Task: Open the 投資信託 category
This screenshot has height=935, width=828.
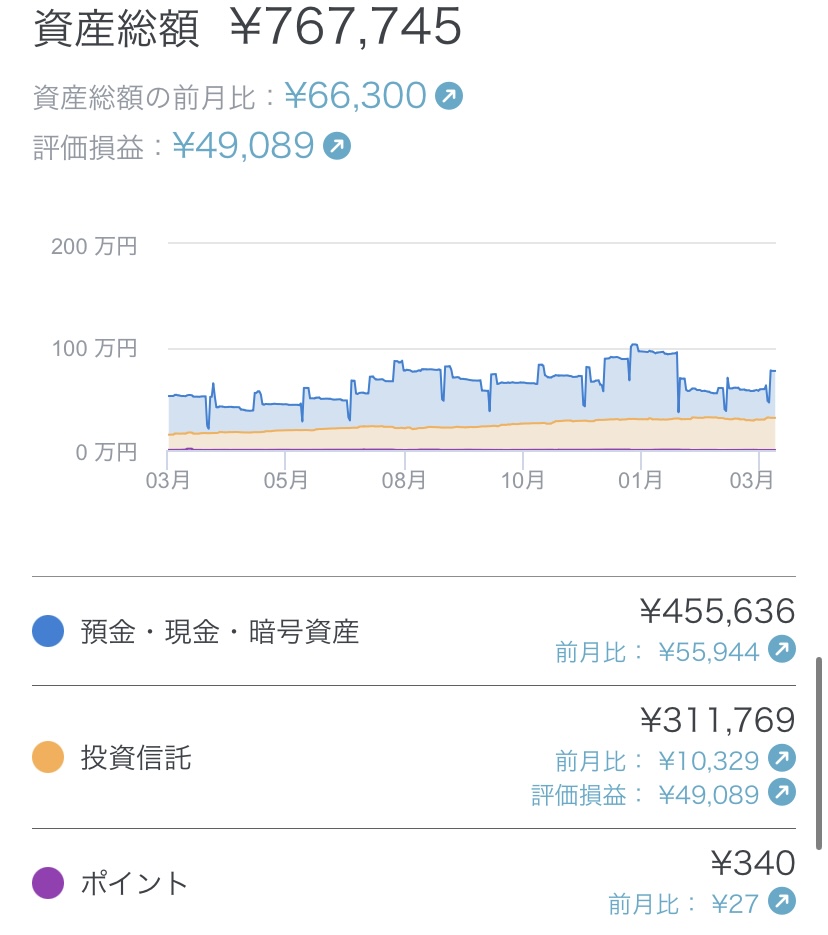Action: [x=136, y=758]
